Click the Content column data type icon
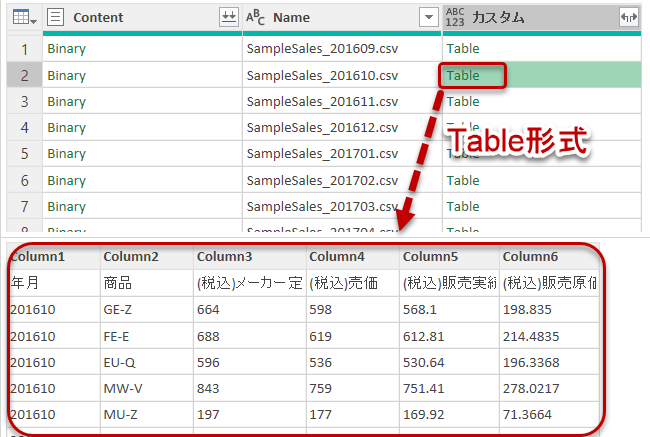 [x=55, y=17]
